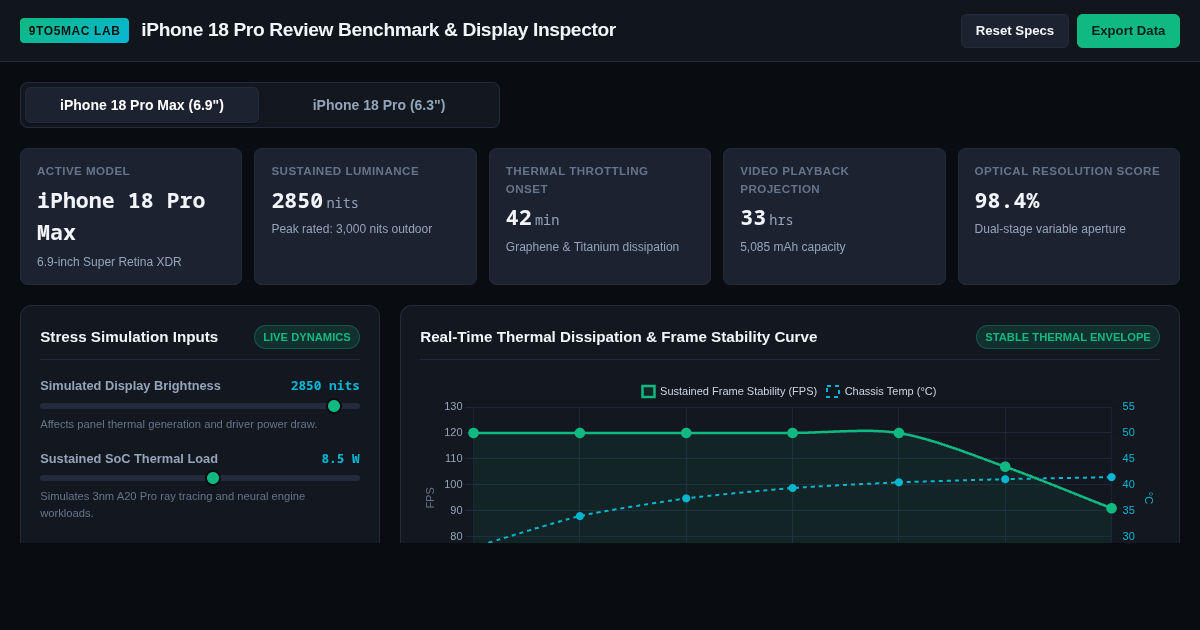Click 'Peak rated: 3,000 nits outdoor' text

click(x=352, y=229)
